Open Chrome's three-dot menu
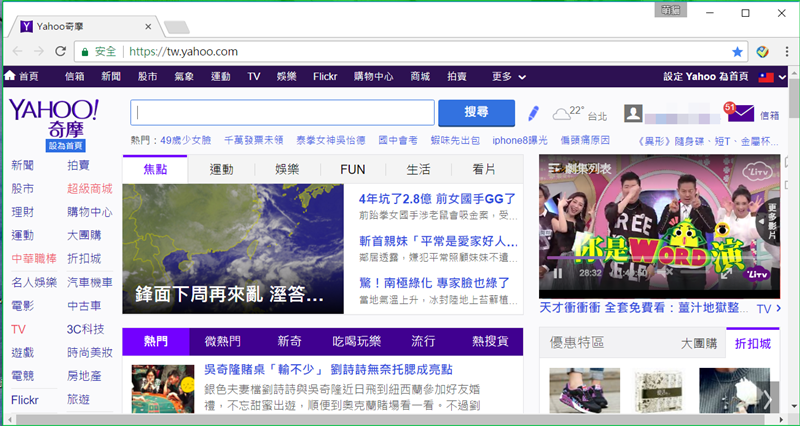The height and width of the screenshot is (426, 800). [788, 52]
